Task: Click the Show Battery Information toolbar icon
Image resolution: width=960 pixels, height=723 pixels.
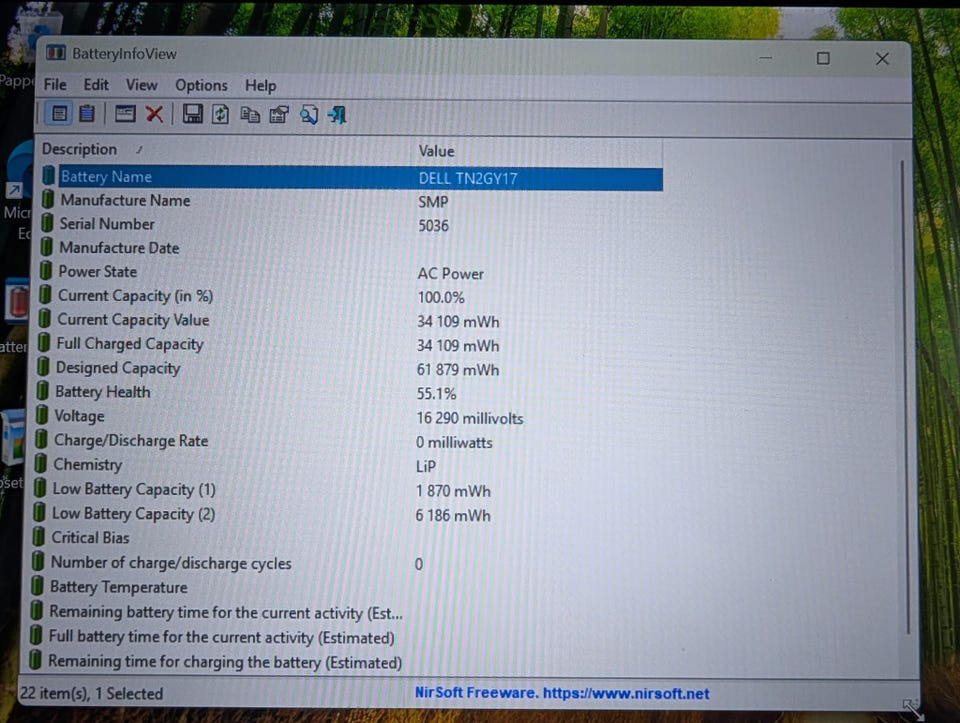Action: [x=59, y=114]
